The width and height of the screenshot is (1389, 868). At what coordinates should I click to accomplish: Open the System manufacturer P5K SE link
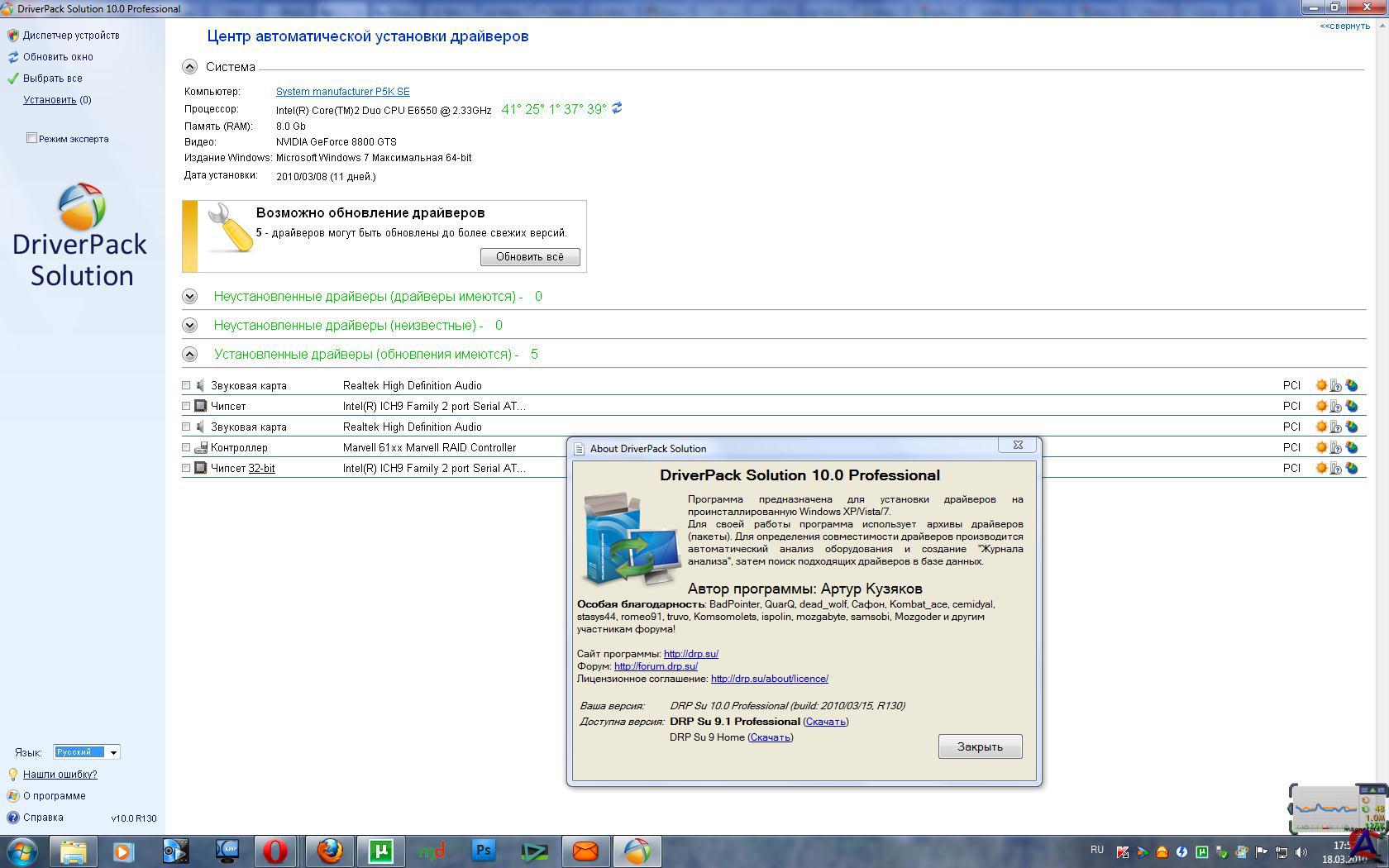coord(342,92)
